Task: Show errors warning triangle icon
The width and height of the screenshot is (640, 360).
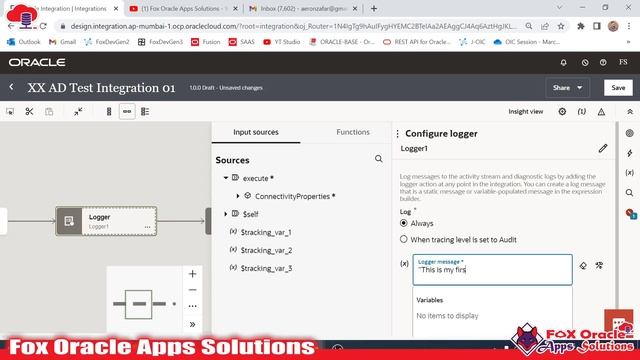Action: click(x=601, y=111)
